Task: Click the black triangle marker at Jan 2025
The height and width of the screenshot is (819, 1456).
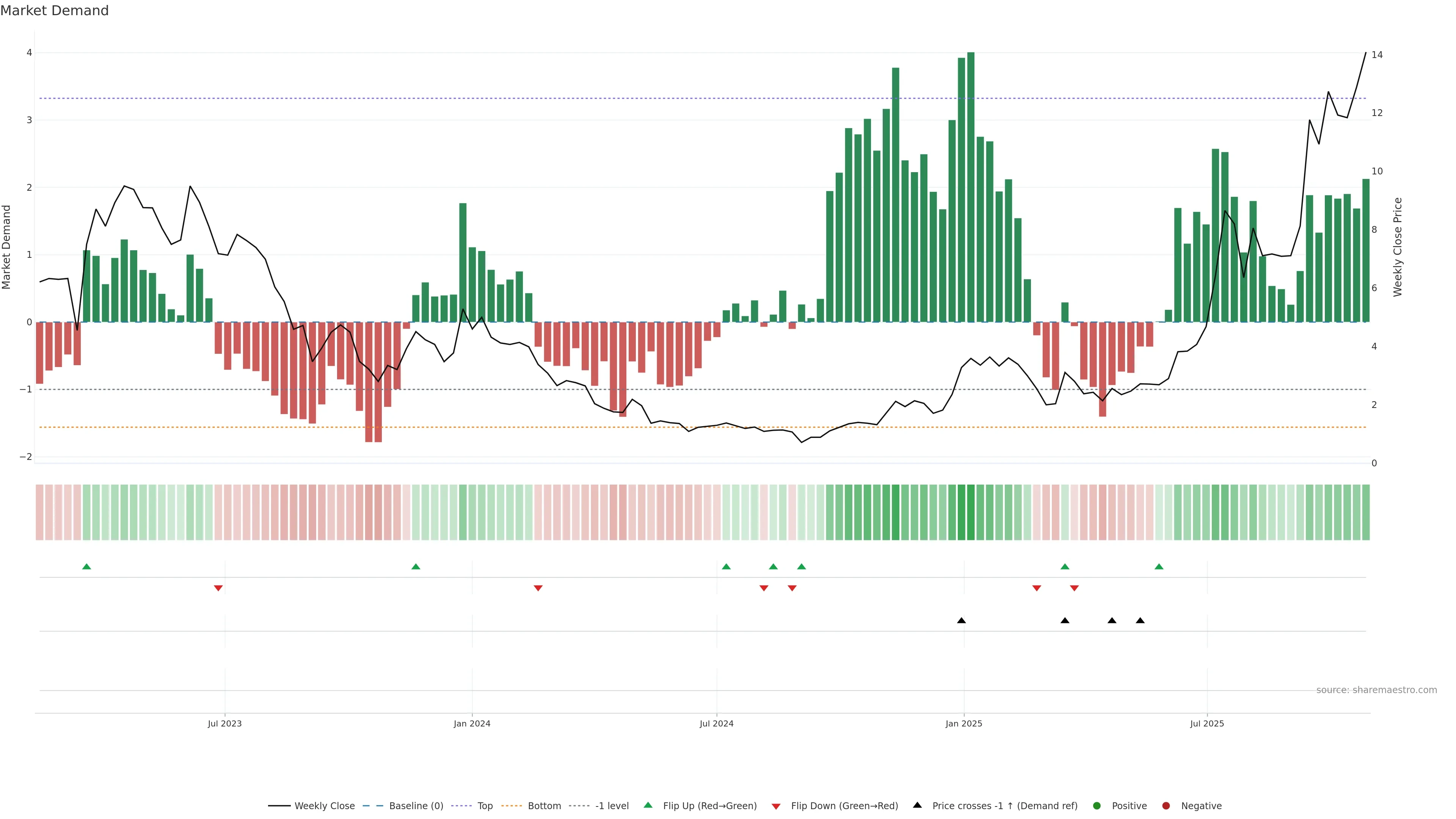Action: (962, 621)
